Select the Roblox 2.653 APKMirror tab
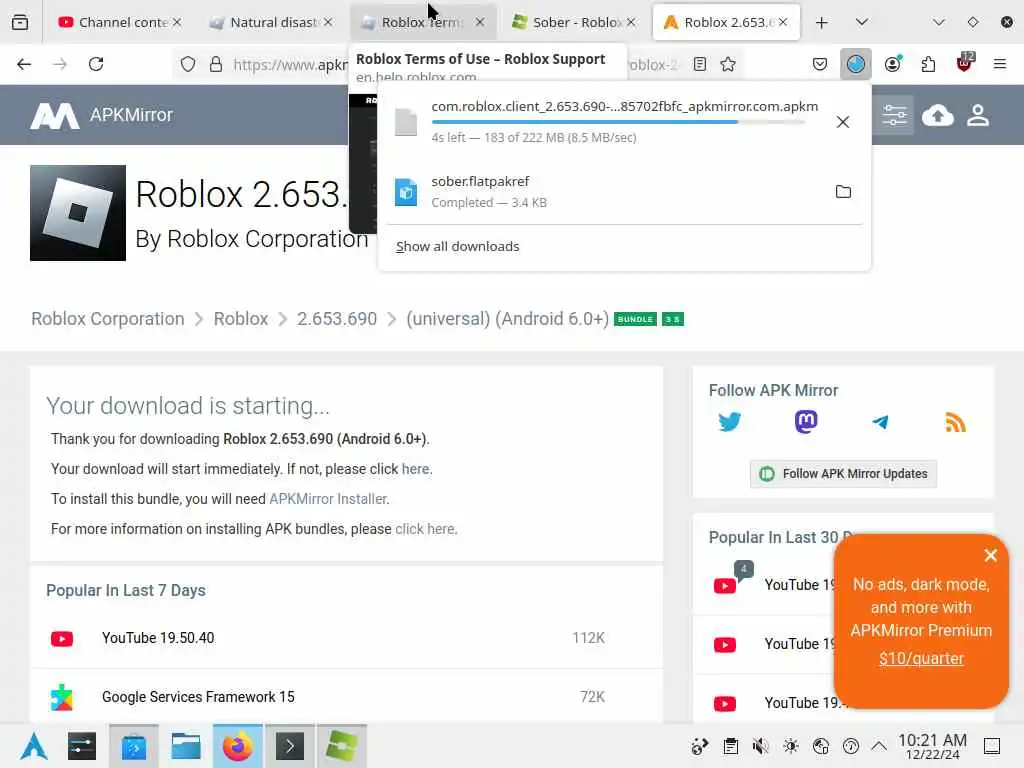This screenshot has height=768, width=1024. tap(725, 22)
